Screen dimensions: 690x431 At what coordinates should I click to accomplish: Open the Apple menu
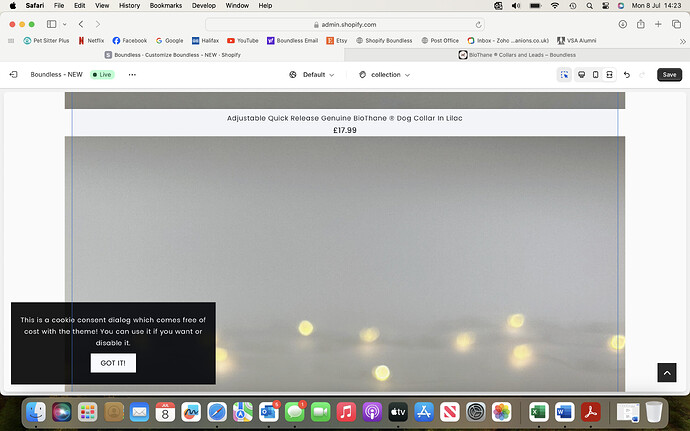(x=13, y=6)
